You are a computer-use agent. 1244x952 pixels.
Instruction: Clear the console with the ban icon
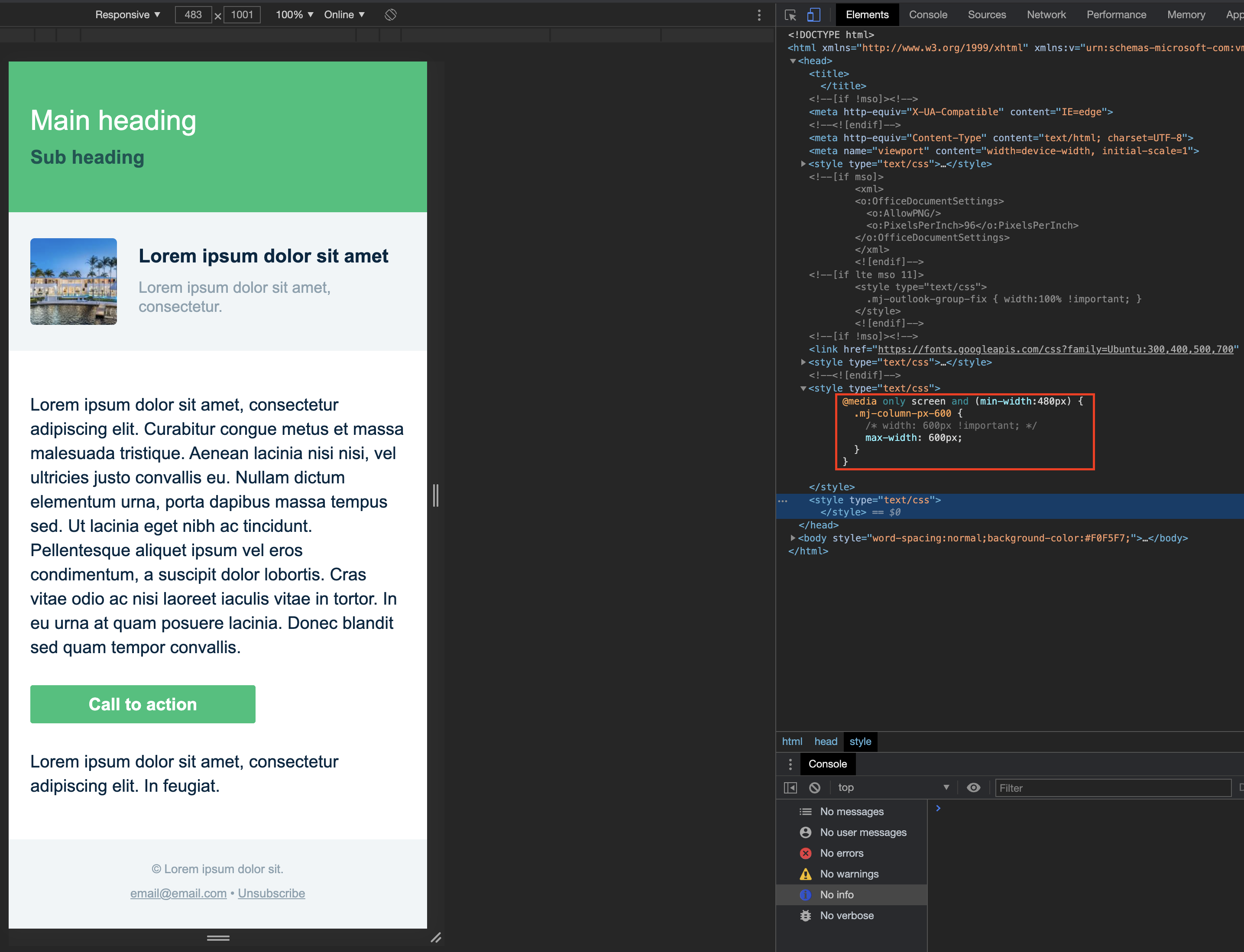(x=814, y=788)
